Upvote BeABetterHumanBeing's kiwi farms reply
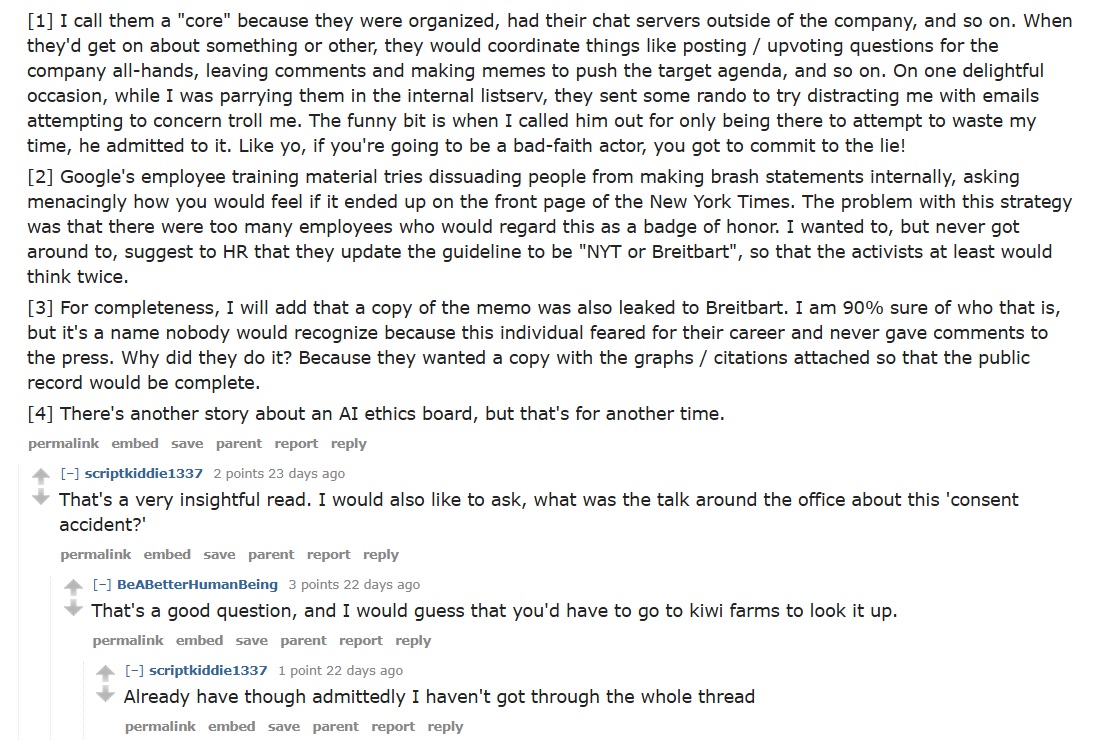 pyautogui.click(x=73, y=587)
